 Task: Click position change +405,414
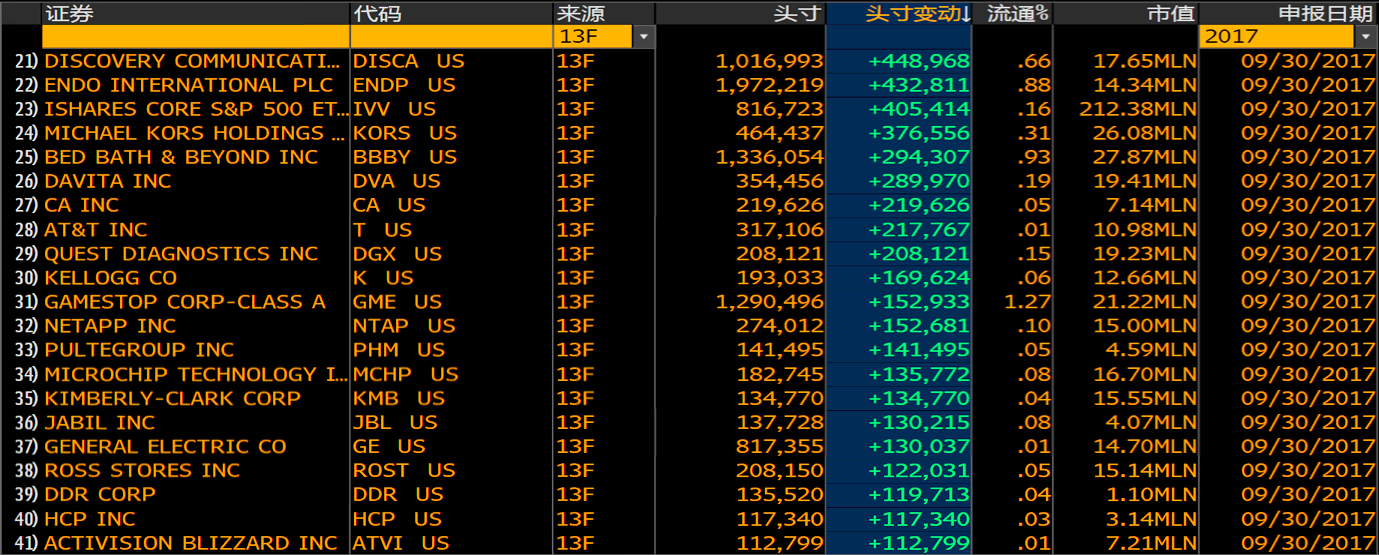point(919,109)
